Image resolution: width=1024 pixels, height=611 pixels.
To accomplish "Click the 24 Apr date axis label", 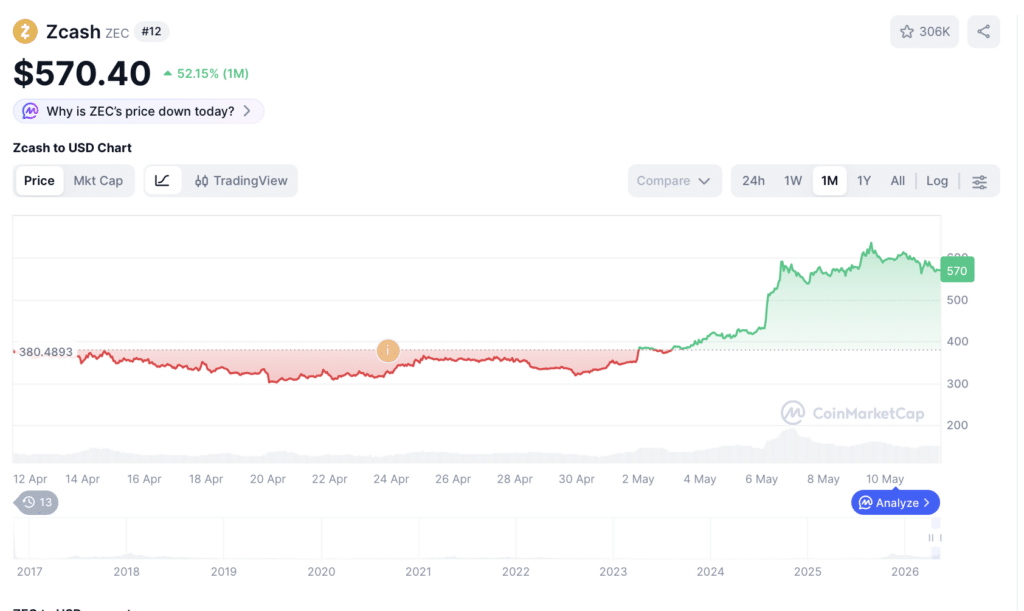I will click(391, 479).
